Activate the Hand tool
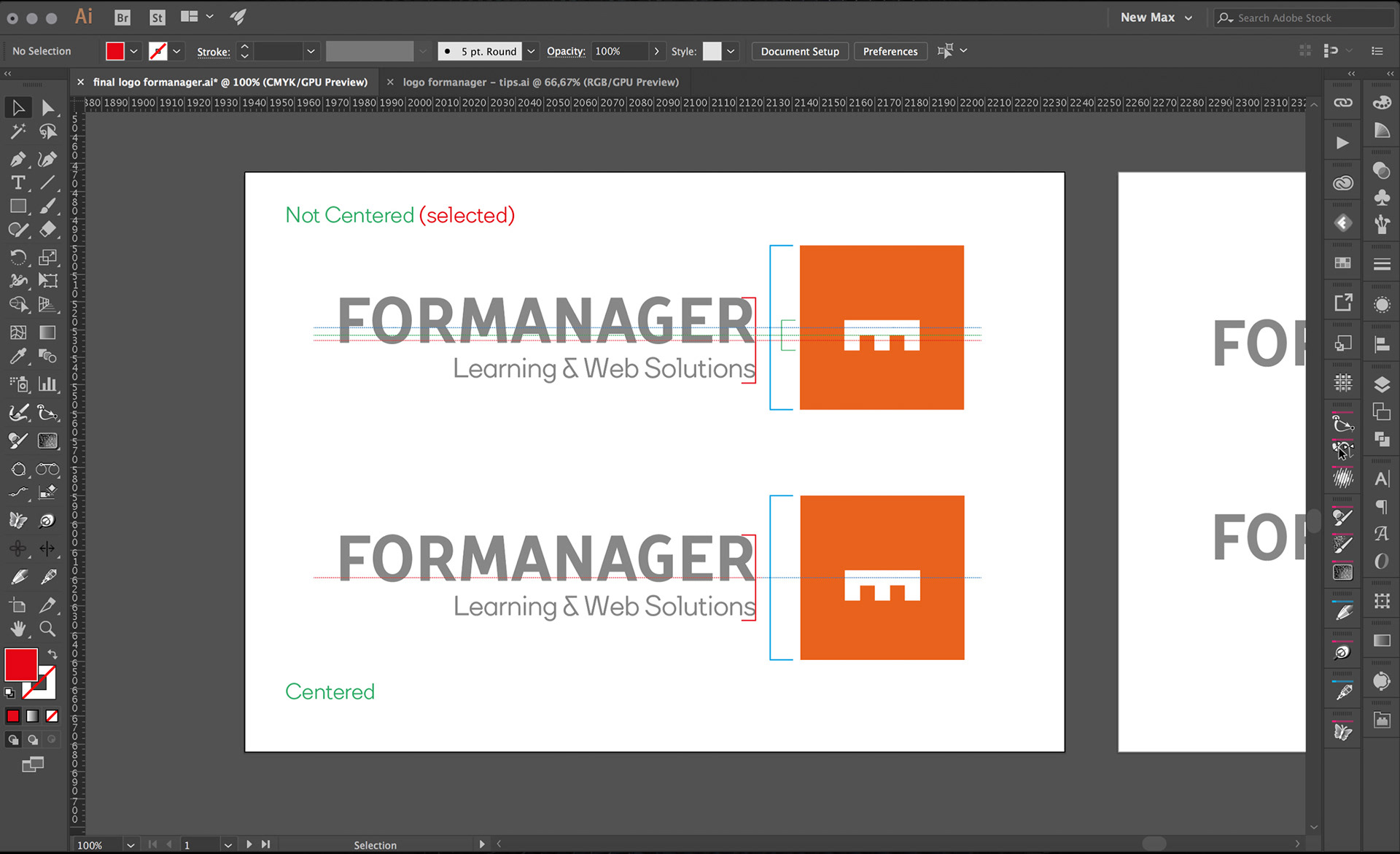 18,629
